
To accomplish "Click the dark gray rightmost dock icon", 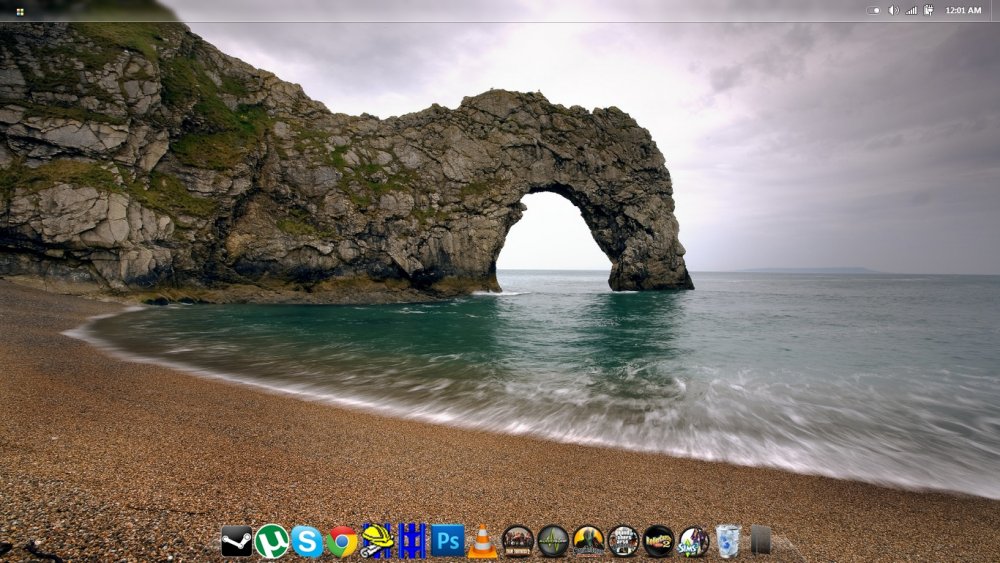I will click(x=761, y=540).
